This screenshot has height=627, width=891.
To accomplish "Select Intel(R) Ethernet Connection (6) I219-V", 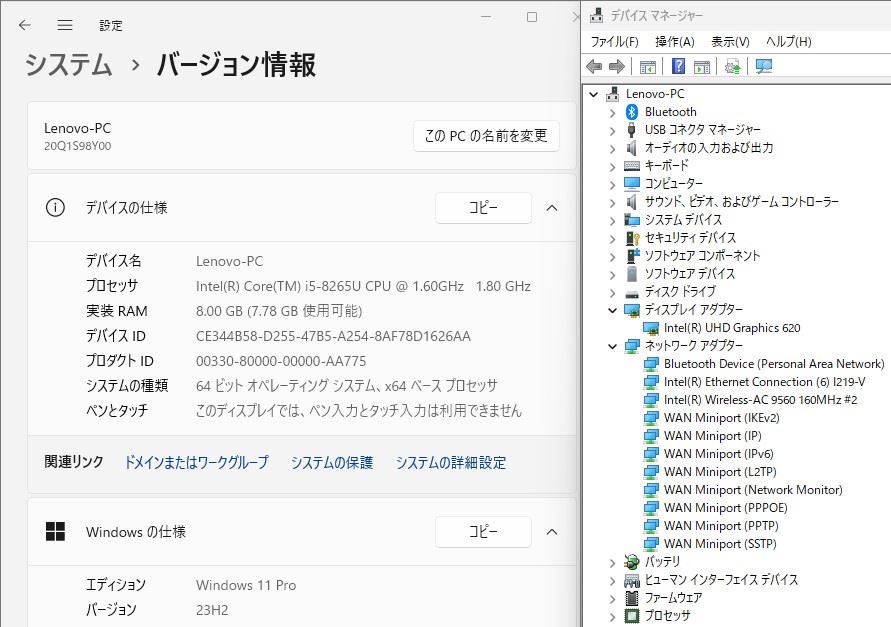I will (x=764, y=382).
